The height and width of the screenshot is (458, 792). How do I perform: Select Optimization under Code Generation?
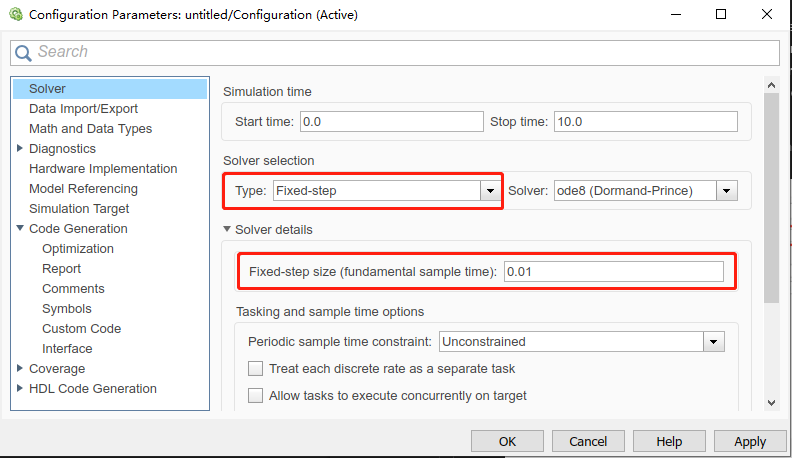click(x=78, y=248)
